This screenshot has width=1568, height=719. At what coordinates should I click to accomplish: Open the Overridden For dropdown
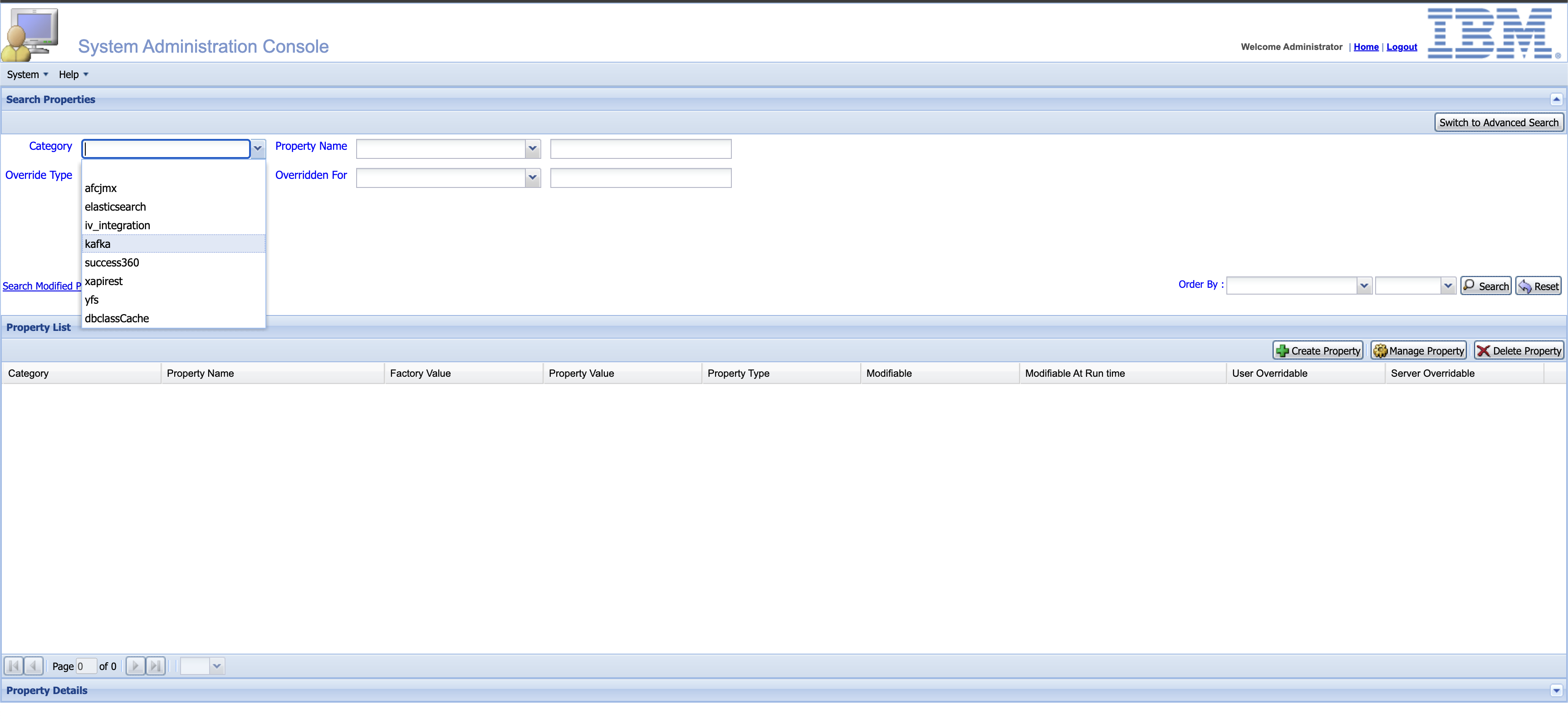(532, 178)
